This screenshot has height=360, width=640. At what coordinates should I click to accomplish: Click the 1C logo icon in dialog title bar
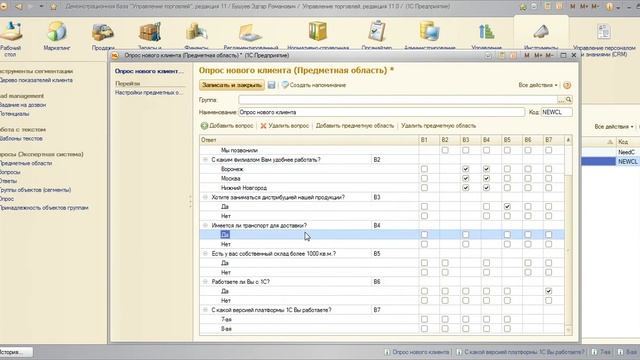116,56
